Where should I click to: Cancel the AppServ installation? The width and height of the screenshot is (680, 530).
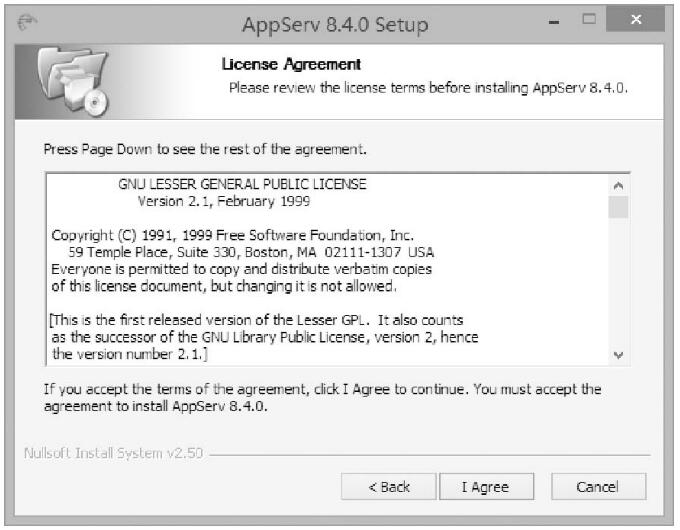tap(598, 487)
